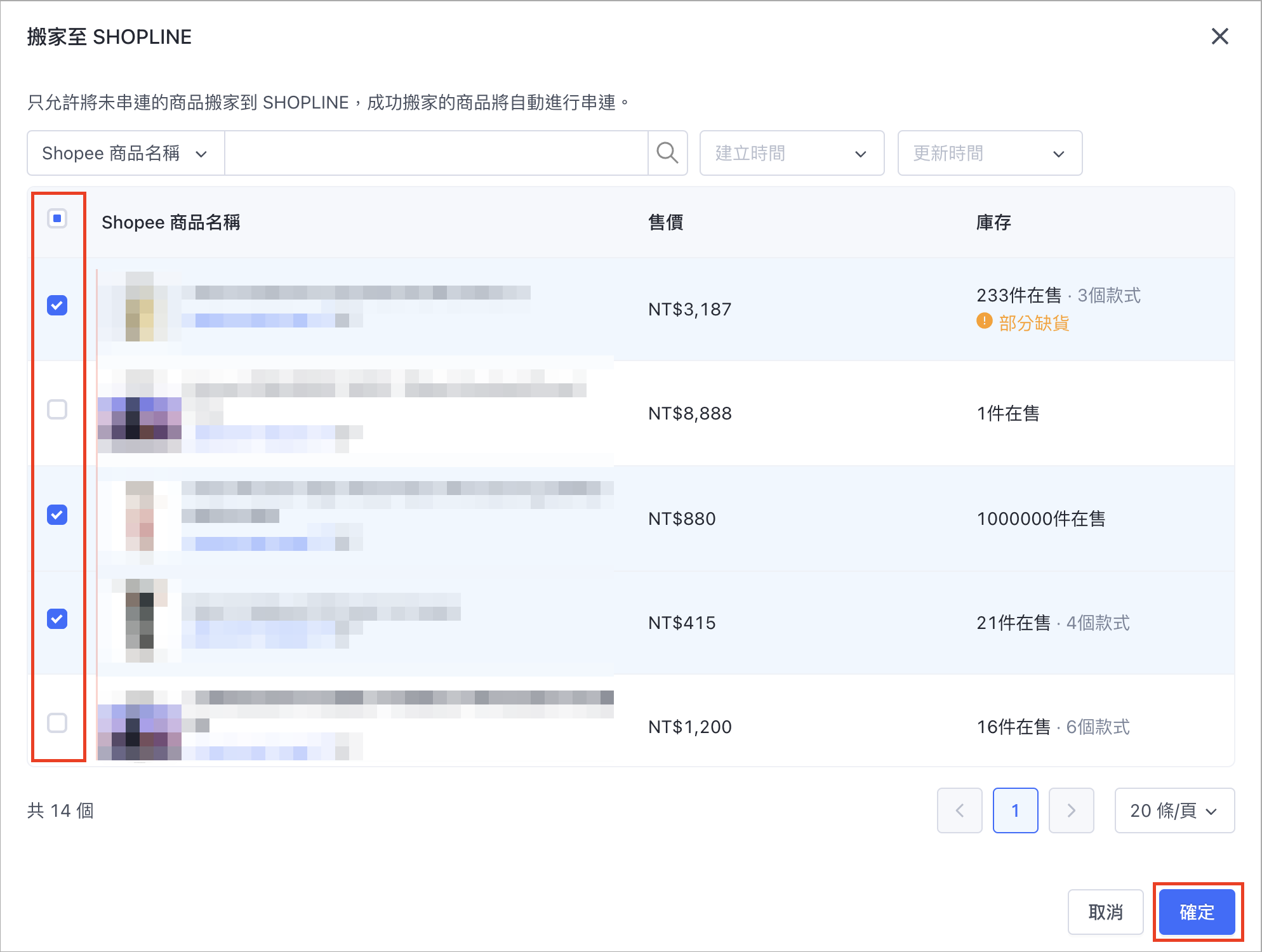Click the 庫存 column header
Screen dimensions: 1262x952
pos(993,222)
